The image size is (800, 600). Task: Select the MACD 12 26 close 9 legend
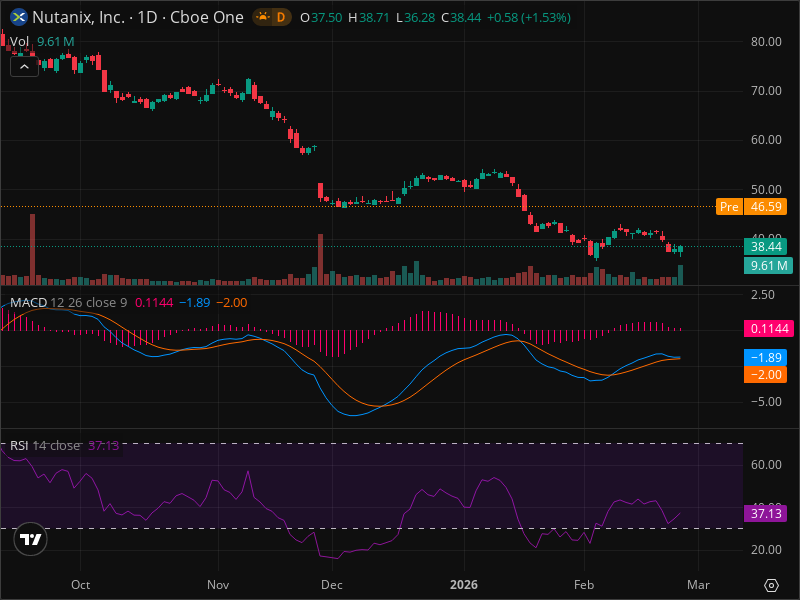click(x=68, y=303)
